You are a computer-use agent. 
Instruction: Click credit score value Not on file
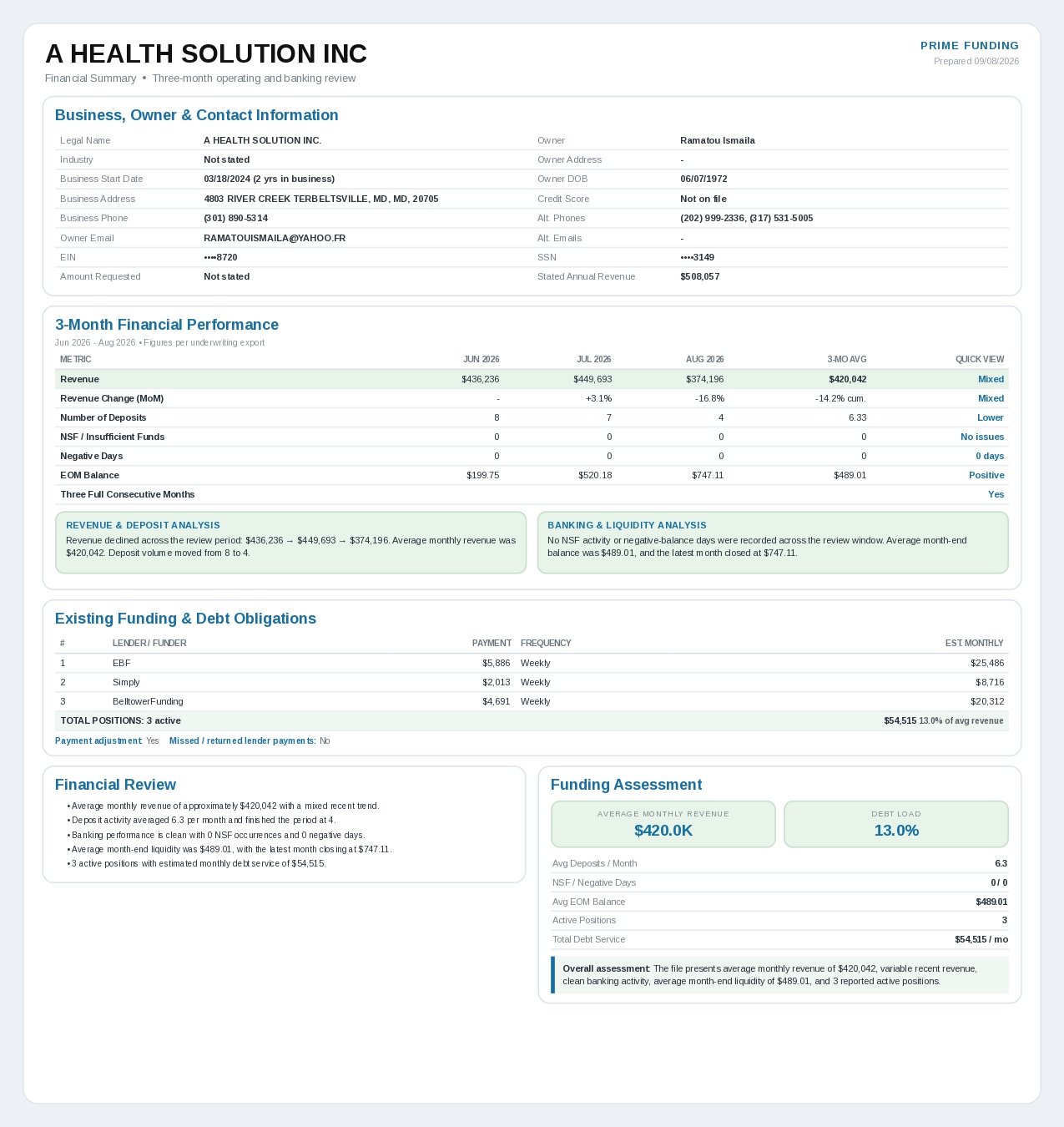[703, 199]
